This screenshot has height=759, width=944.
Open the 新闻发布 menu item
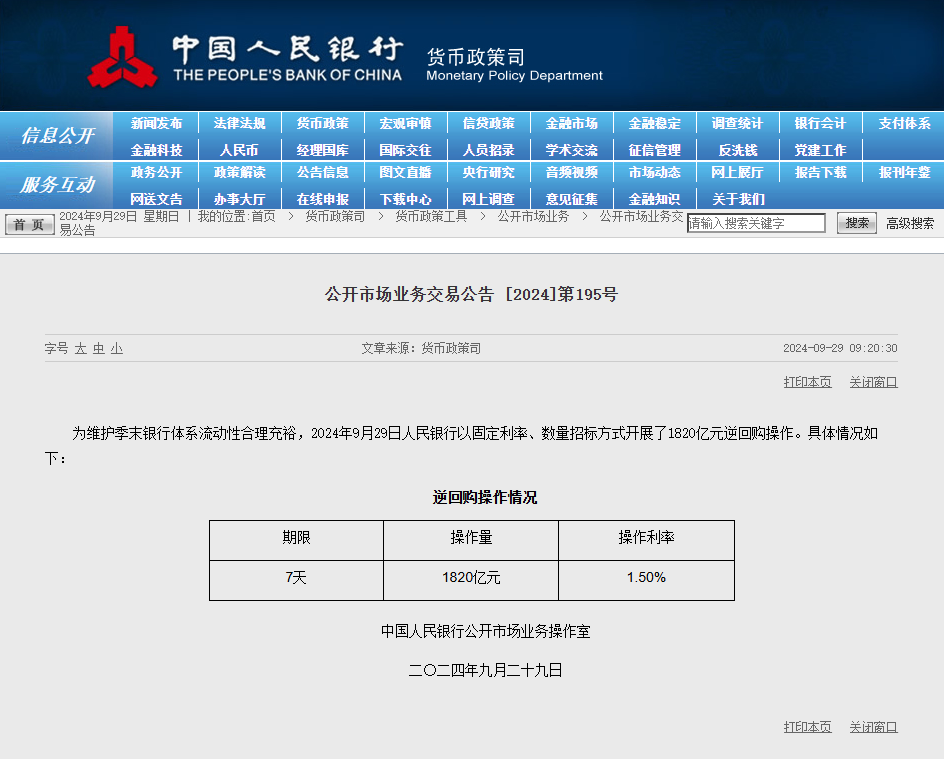coord(156,124)
